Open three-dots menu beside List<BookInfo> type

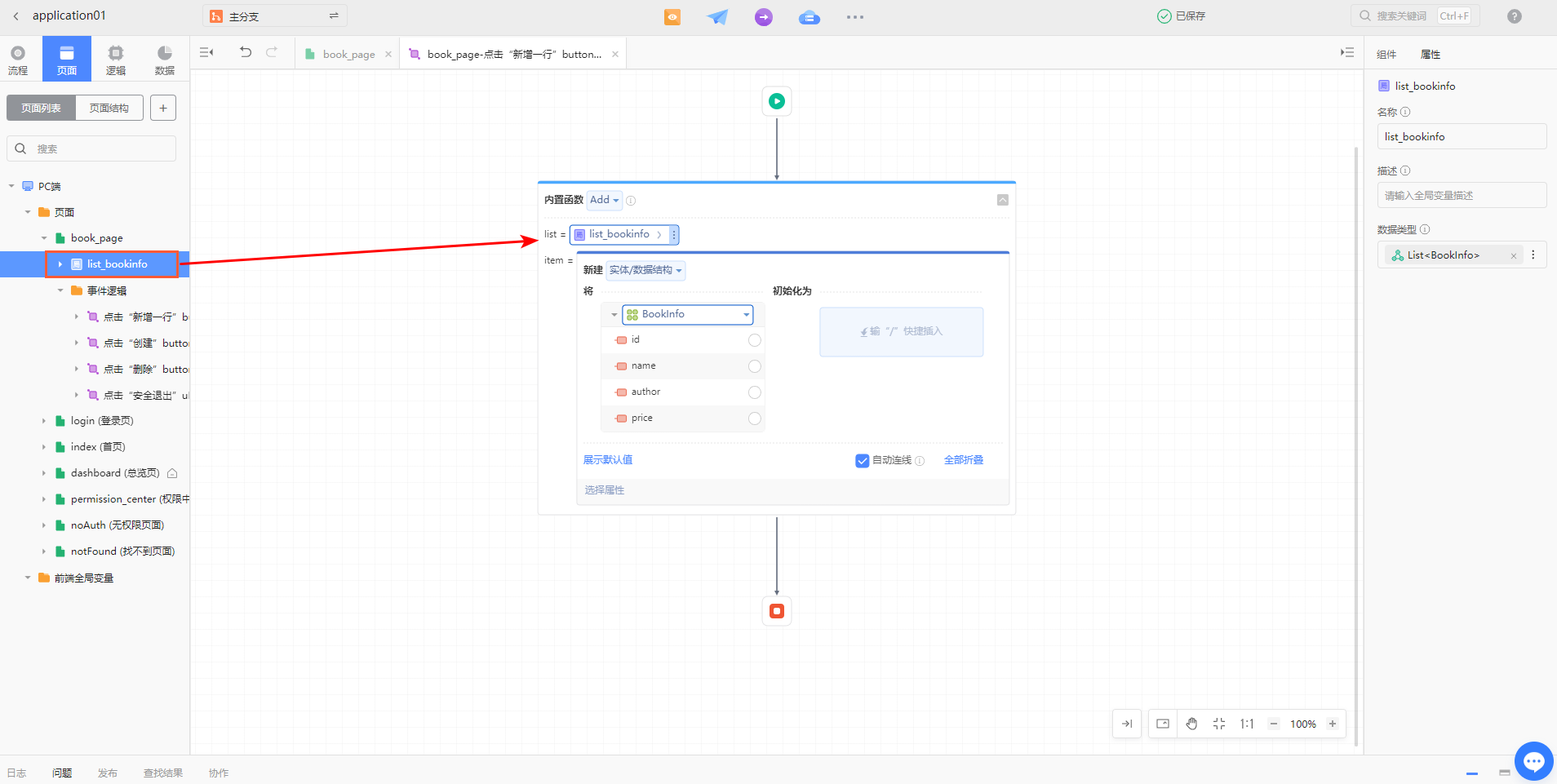click(1533, 255)
